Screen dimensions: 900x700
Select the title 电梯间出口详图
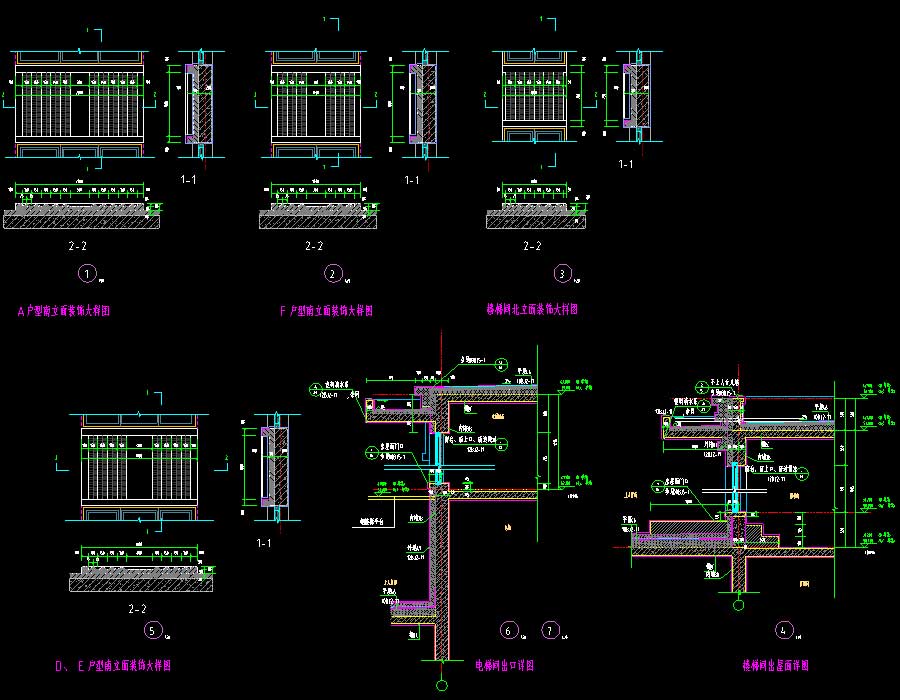[x=505, y=666]
